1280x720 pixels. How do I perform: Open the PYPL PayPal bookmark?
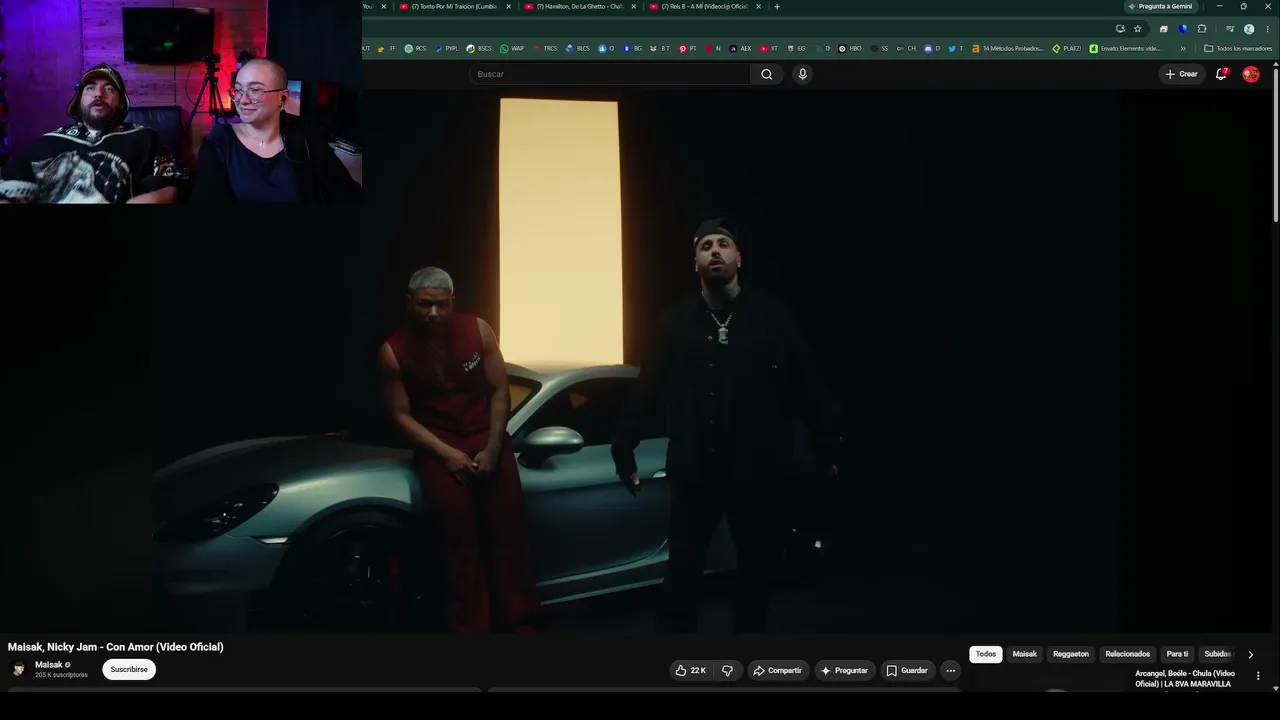coord(446,48)
